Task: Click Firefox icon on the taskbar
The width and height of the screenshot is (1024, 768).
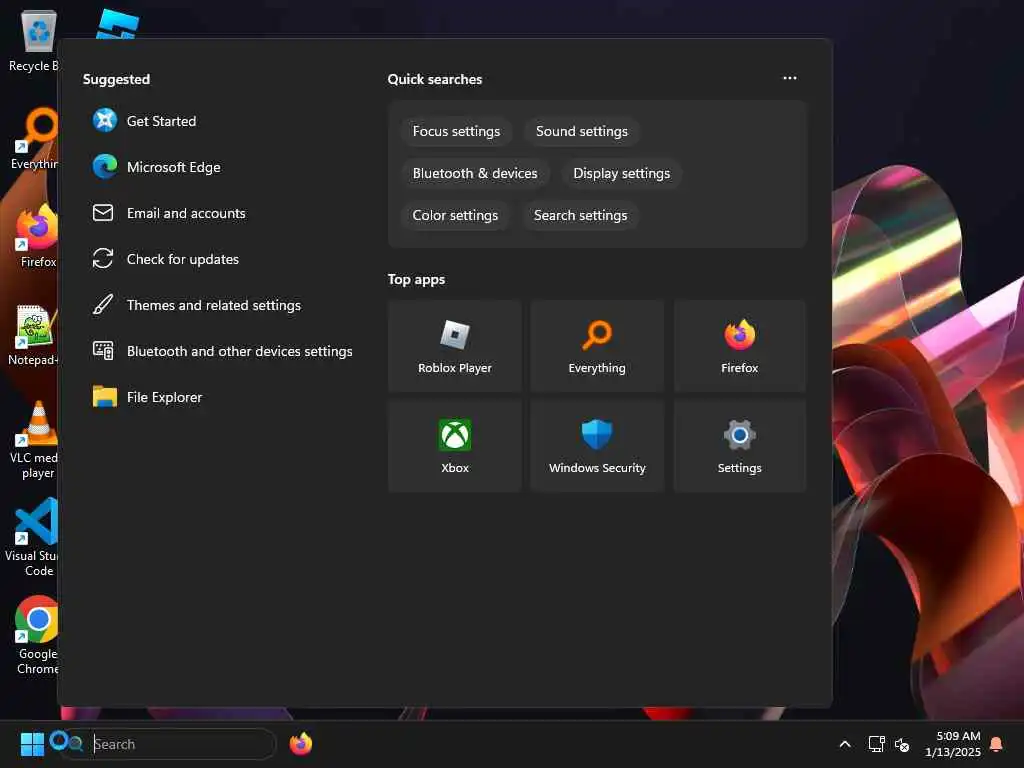Action: (x=301, y=744)
